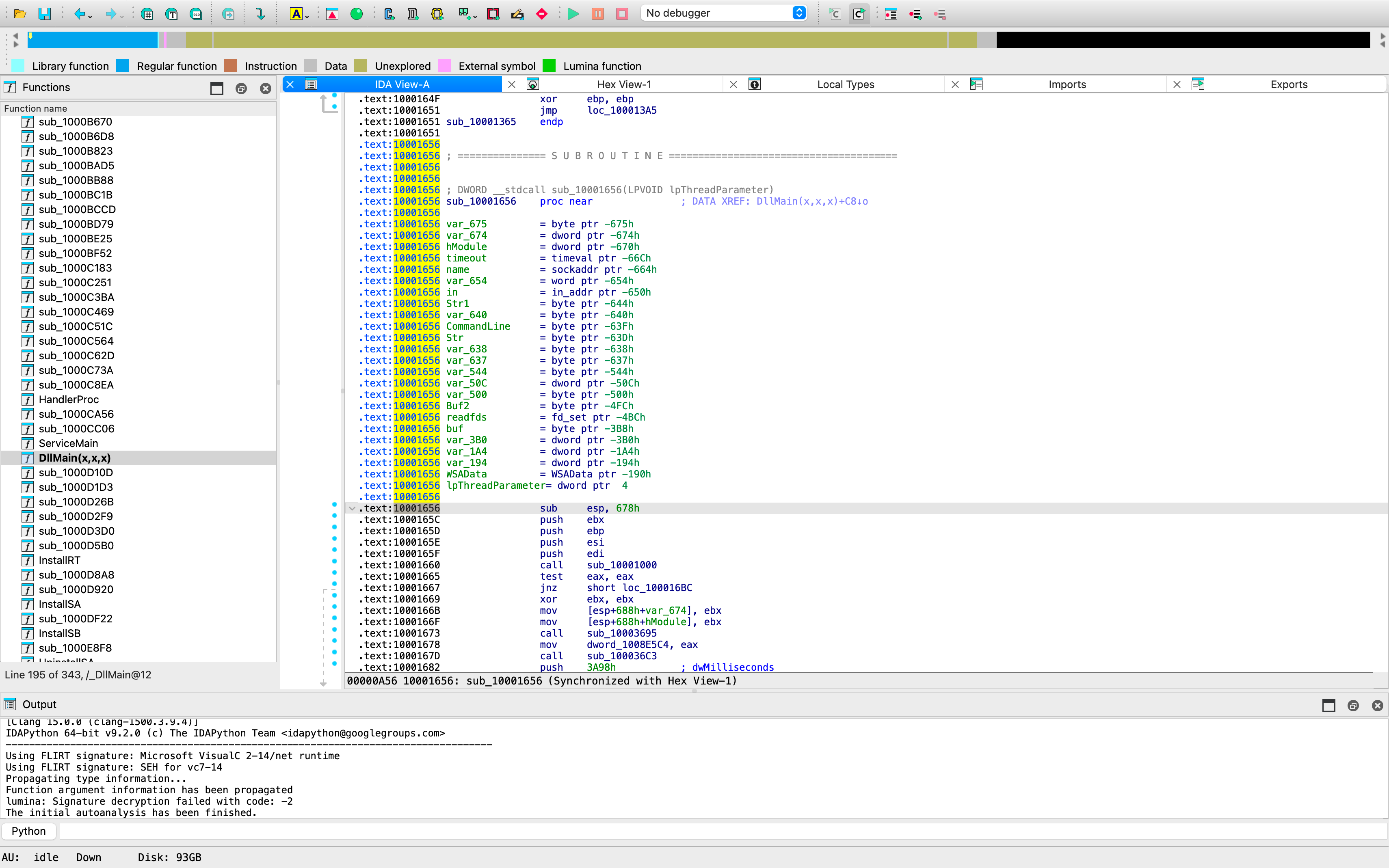Pause process with the orange pause button
The height and width of the screenshot is (868, 1389).
598,14
